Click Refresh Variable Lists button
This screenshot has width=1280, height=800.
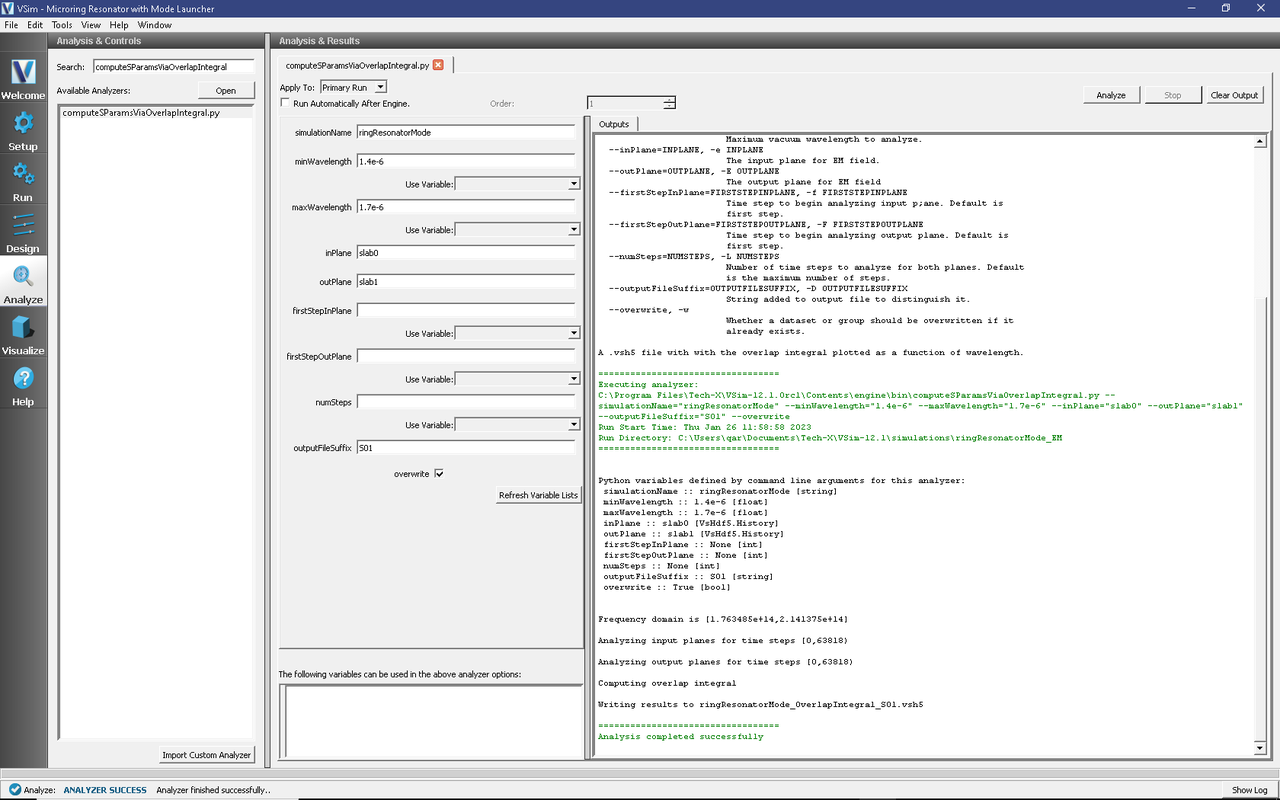pos(538,495)
